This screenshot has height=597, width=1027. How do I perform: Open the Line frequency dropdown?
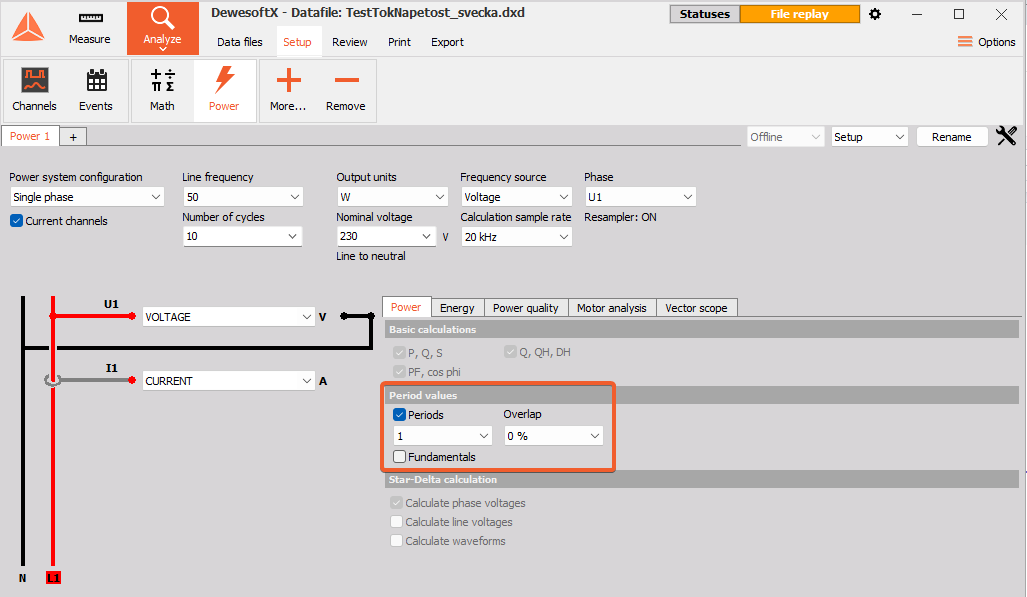(242, 197)
